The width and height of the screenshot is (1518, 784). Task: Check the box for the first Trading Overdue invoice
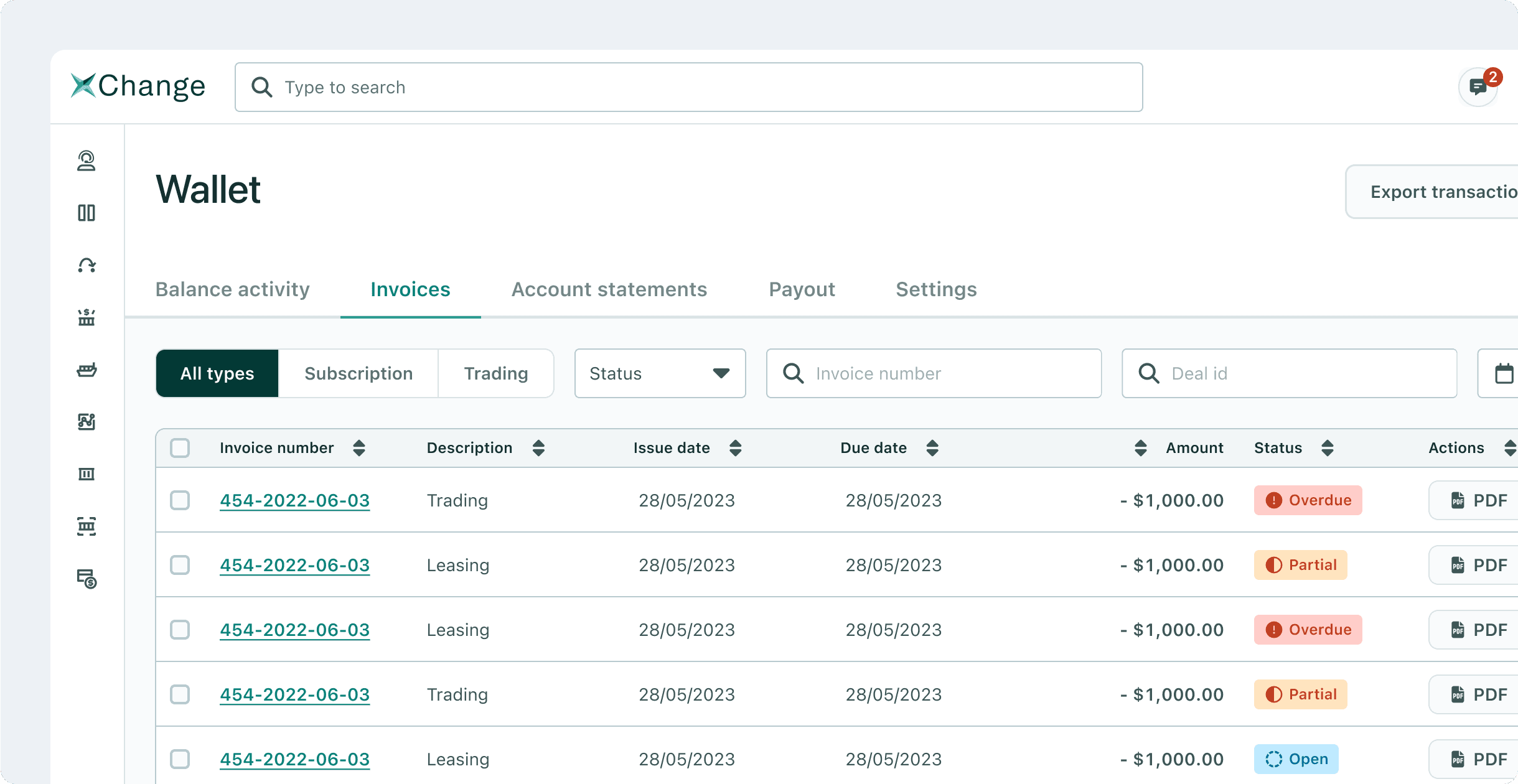[x=180, y=500]
